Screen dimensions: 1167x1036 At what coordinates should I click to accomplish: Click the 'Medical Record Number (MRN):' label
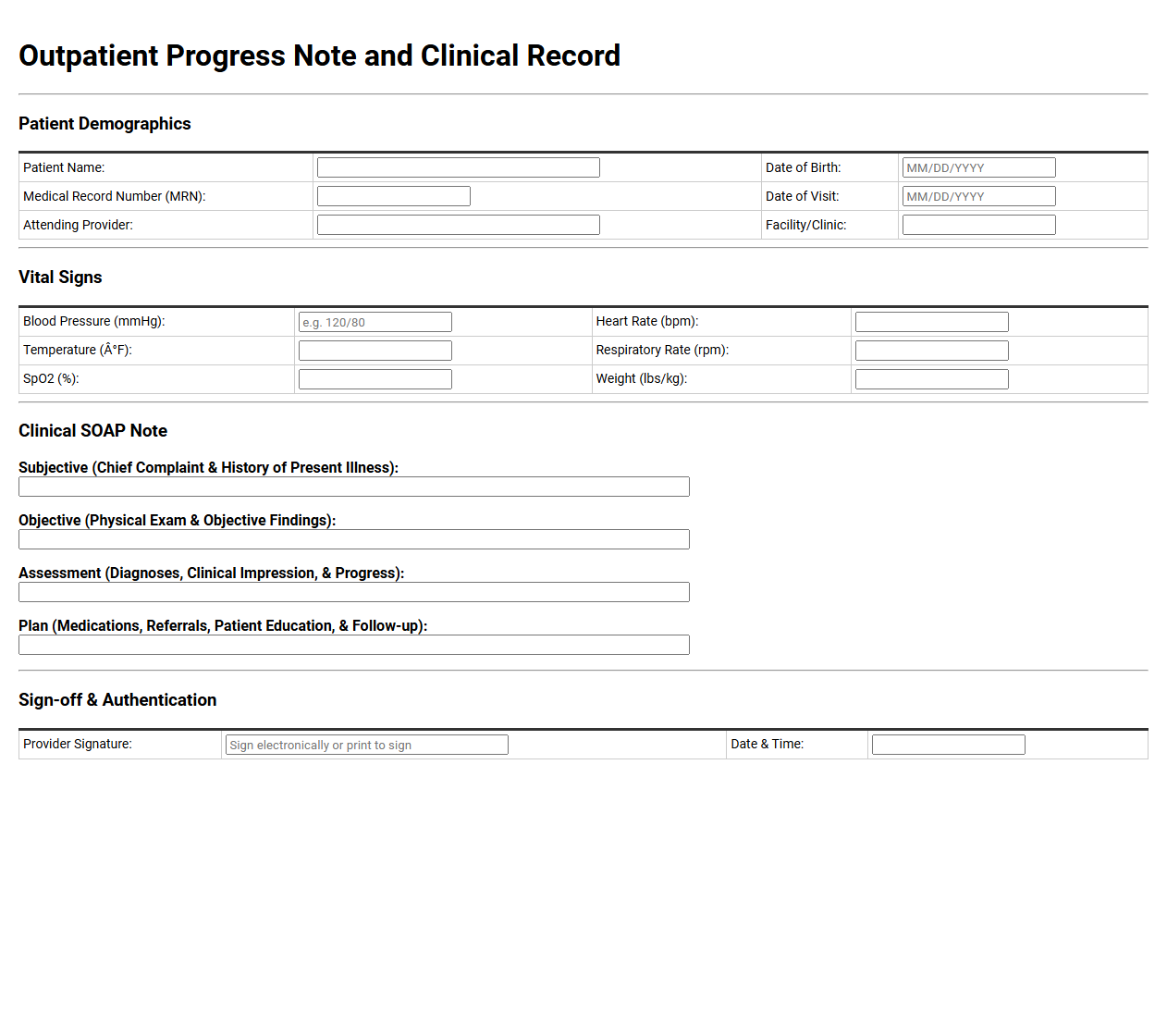[x=115, y=196]
